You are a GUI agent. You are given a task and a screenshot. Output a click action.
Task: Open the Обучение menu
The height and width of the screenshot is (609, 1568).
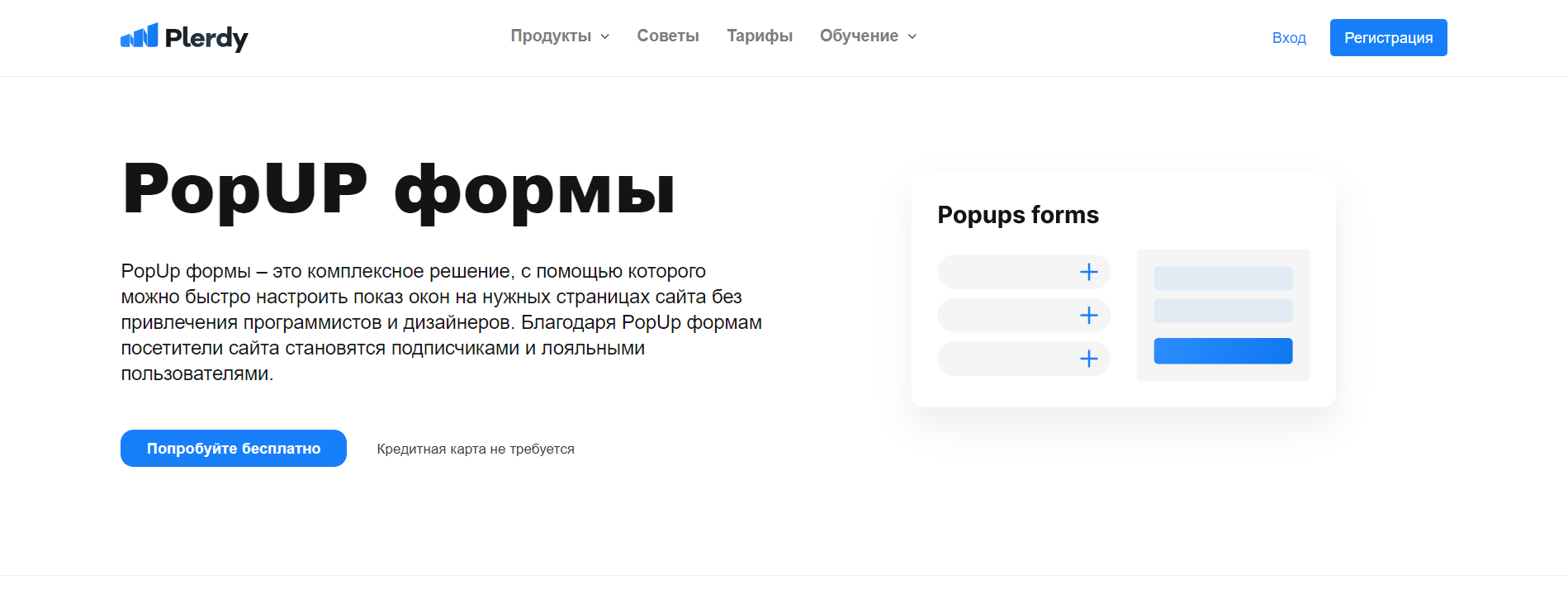click(x=859, y=36)
